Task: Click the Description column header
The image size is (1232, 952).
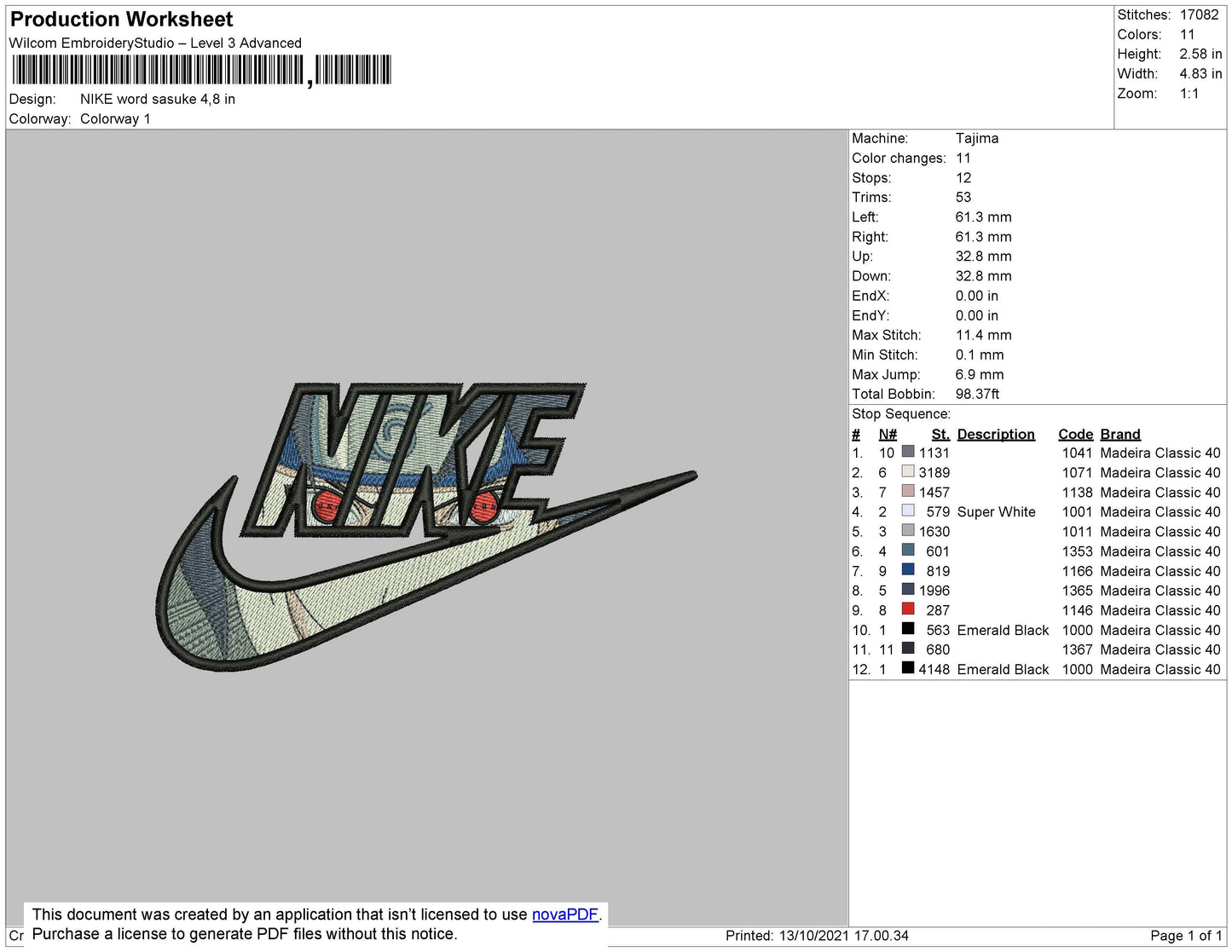Action: pyautogui.click(x=996, y=434)
